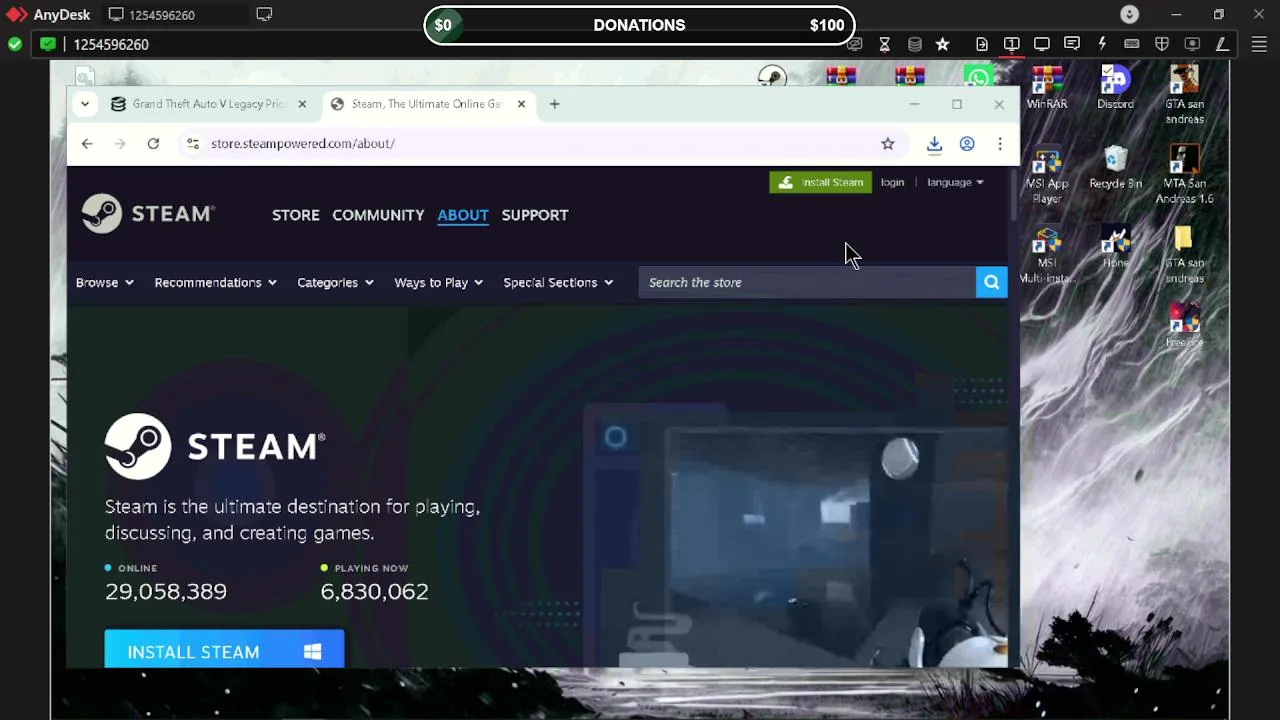Screen dimensions: 1280x720
Task: Expand the language dropdown
Action: tap(955, 182)
